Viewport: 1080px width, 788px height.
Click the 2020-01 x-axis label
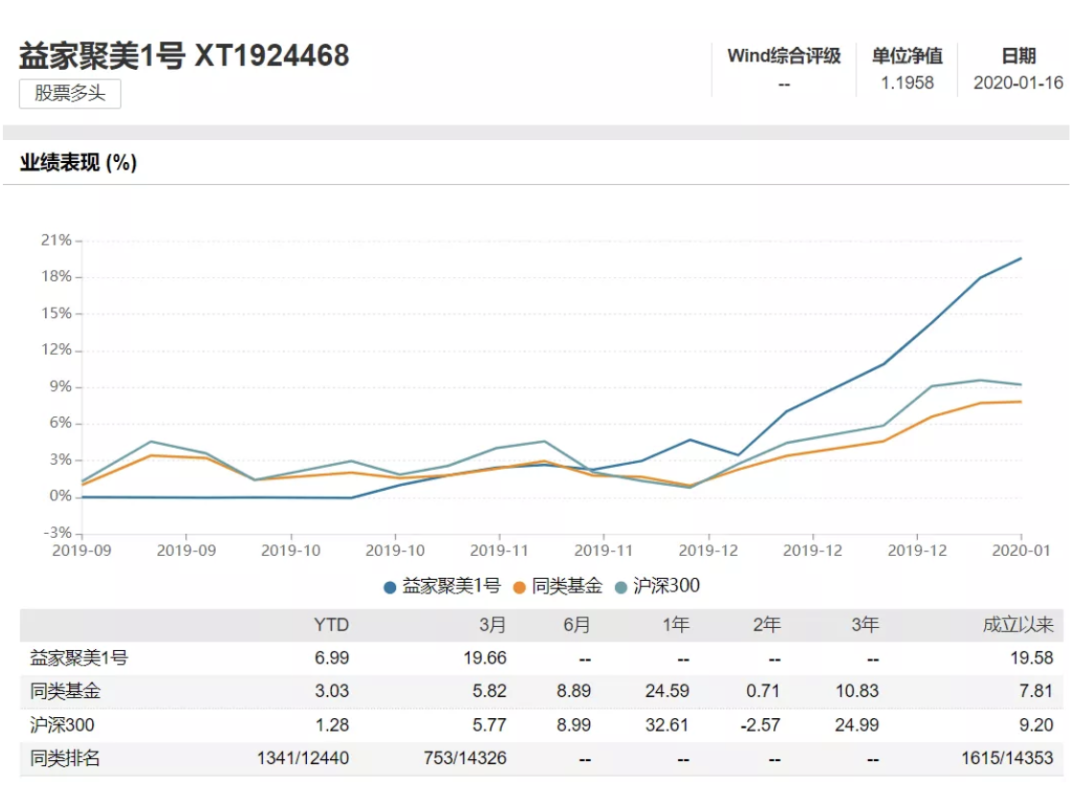click(1021, 550)
